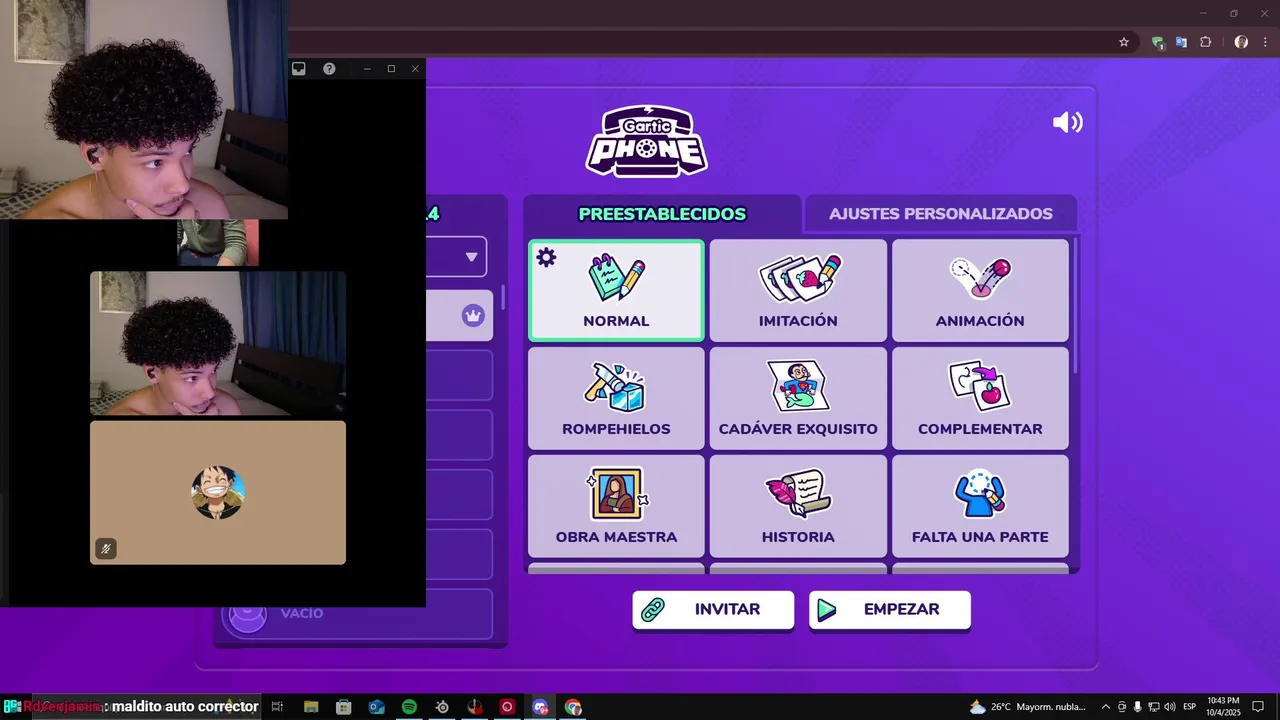Image resolution: width=1280 pixels, height=720 pixels.
Task: Open Chrome's three-dot menu
Action: [1265, 42]
